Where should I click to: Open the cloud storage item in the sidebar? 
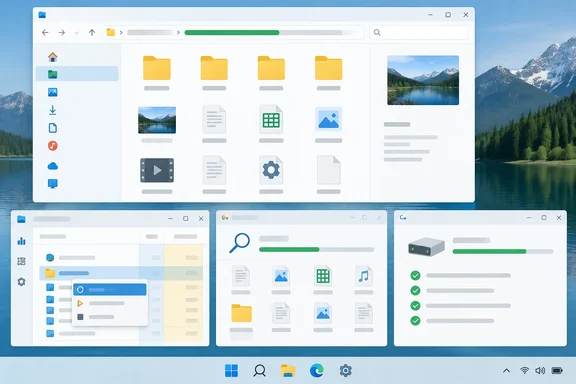tap(53, 166)
